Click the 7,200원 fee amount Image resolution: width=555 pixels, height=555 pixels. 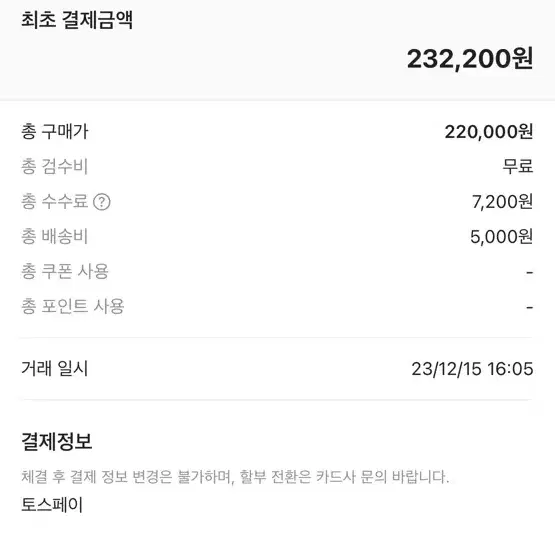tap(502, 202)
